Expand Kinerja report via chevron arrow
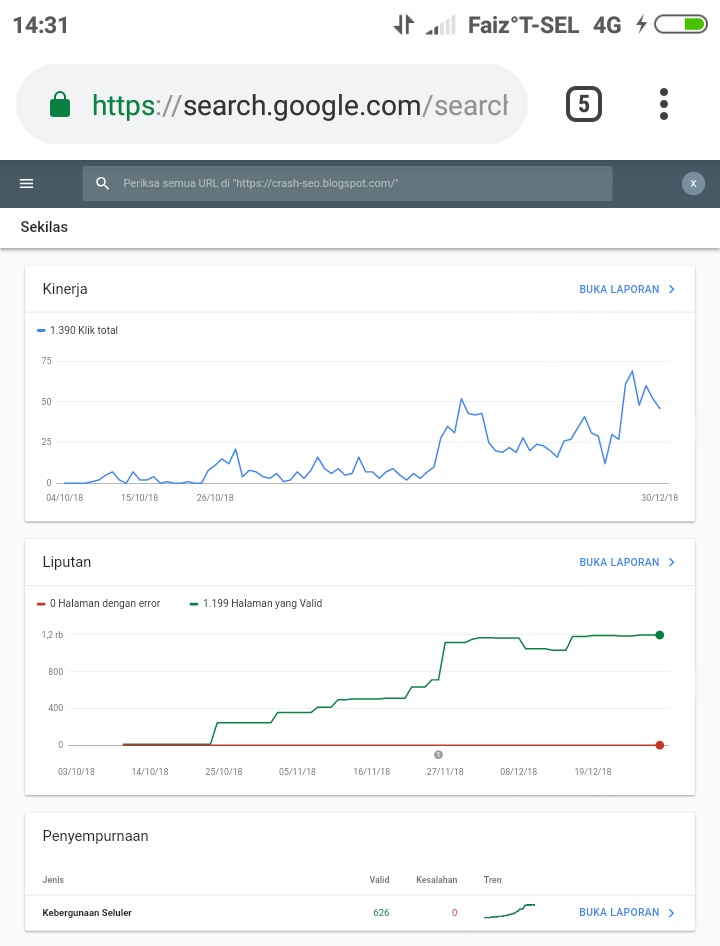This screenshot has height=946, width=720. coord(672,289)
